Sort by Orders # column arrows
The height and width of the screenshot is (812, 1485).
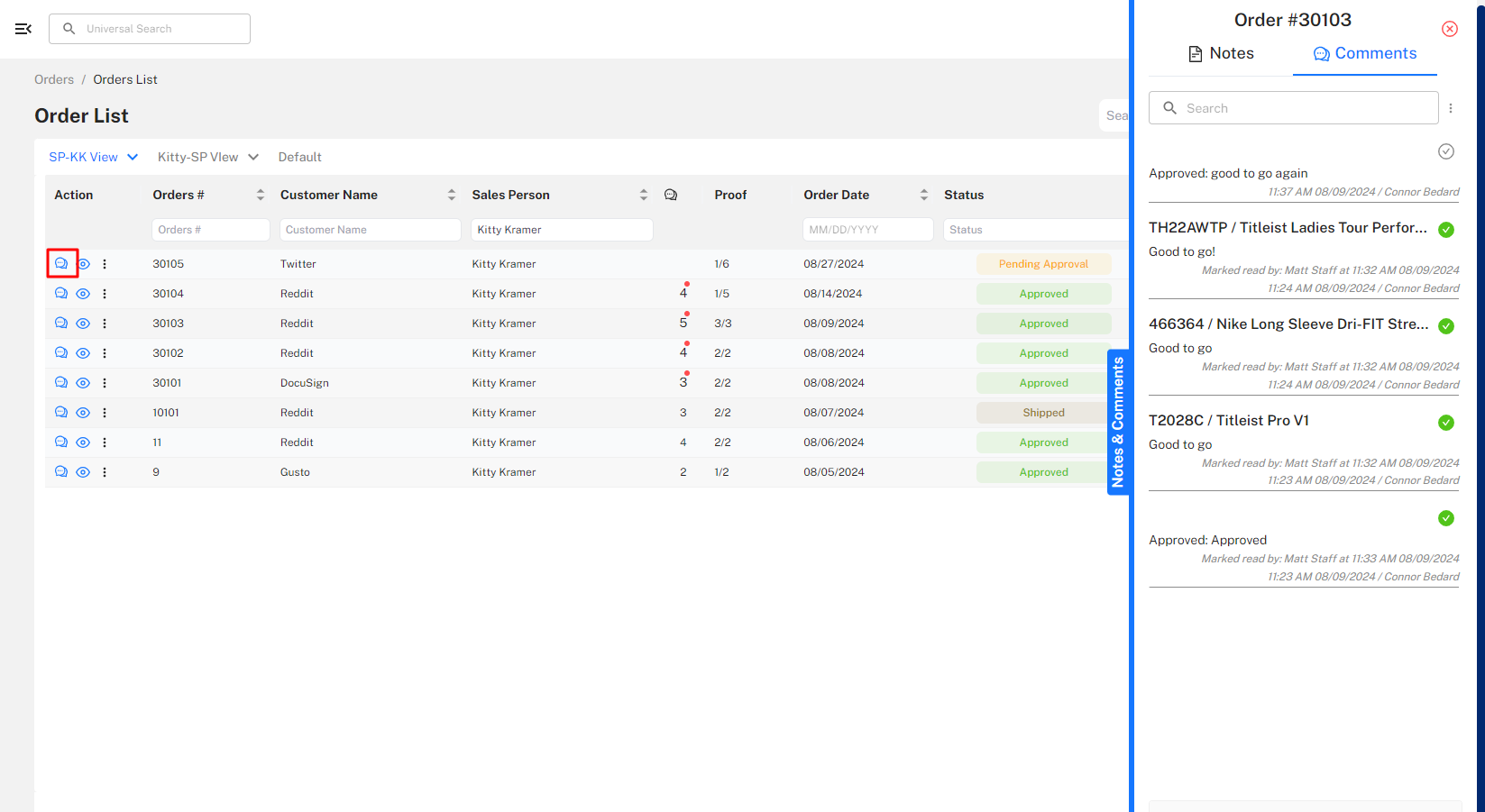click(x=261, y=195)
